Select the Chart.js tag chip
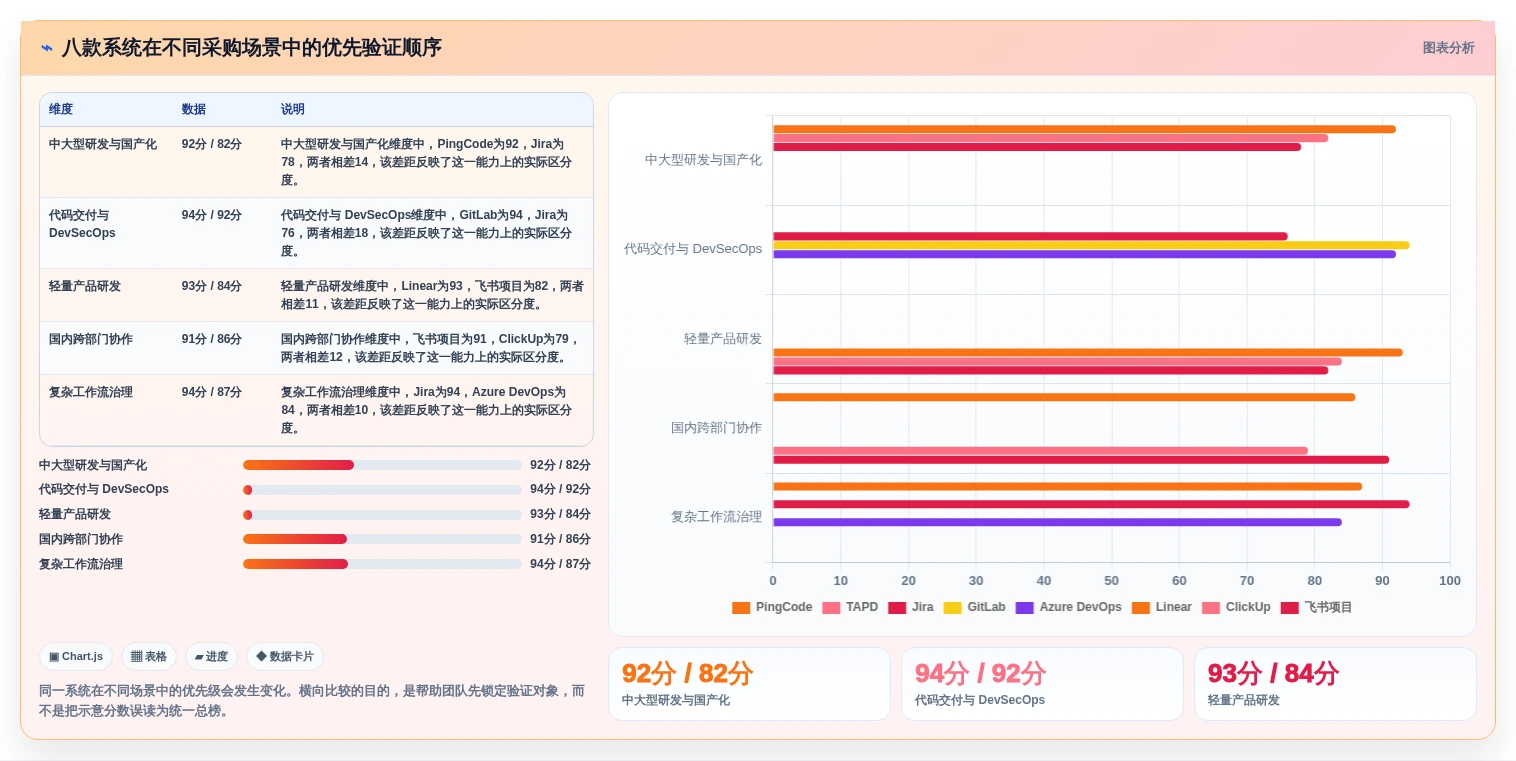The width and height of the screenshot is (1516, 761). tap(76, 657)
